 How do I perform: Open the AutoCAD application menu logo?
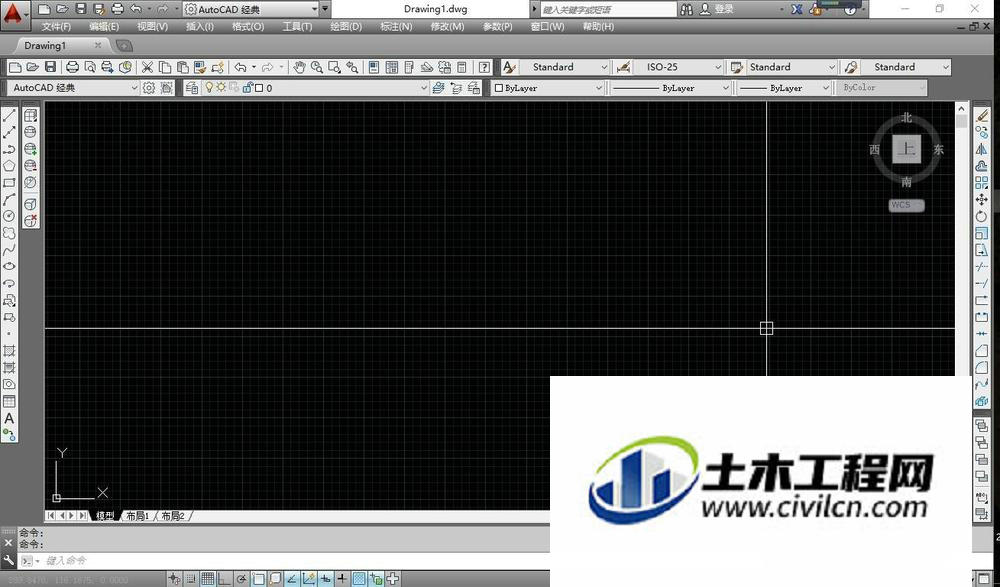point(13,13)
